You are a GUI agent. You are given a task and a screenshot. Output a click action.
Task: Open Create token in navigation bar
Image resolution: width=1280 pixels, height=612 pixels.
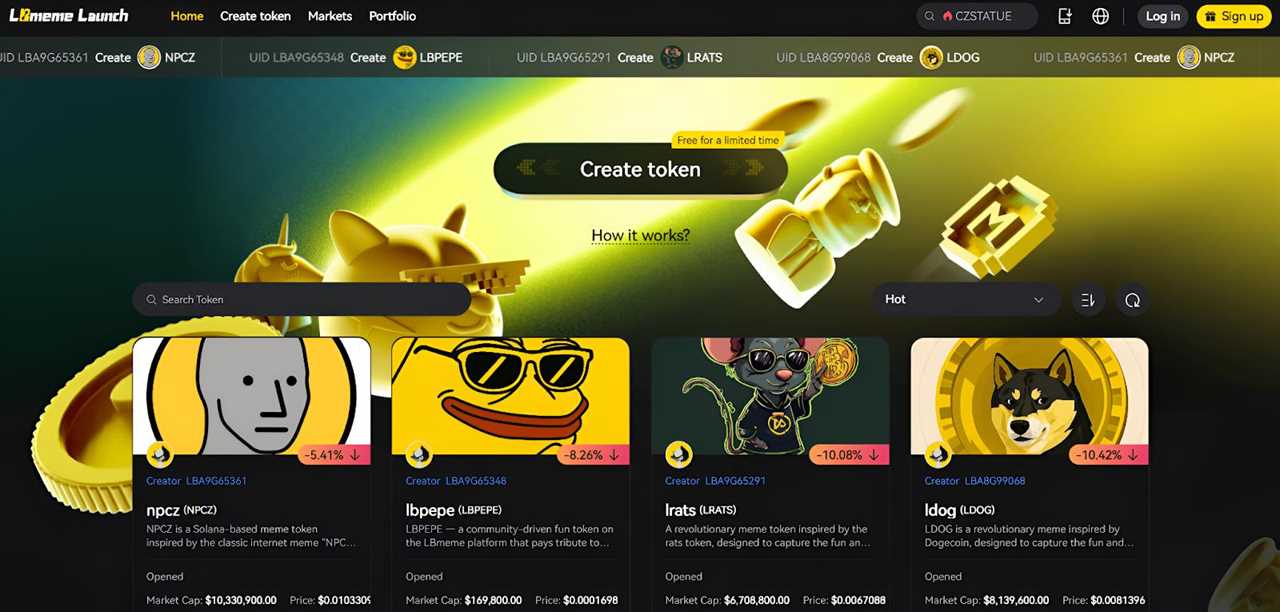click(255, 16)
